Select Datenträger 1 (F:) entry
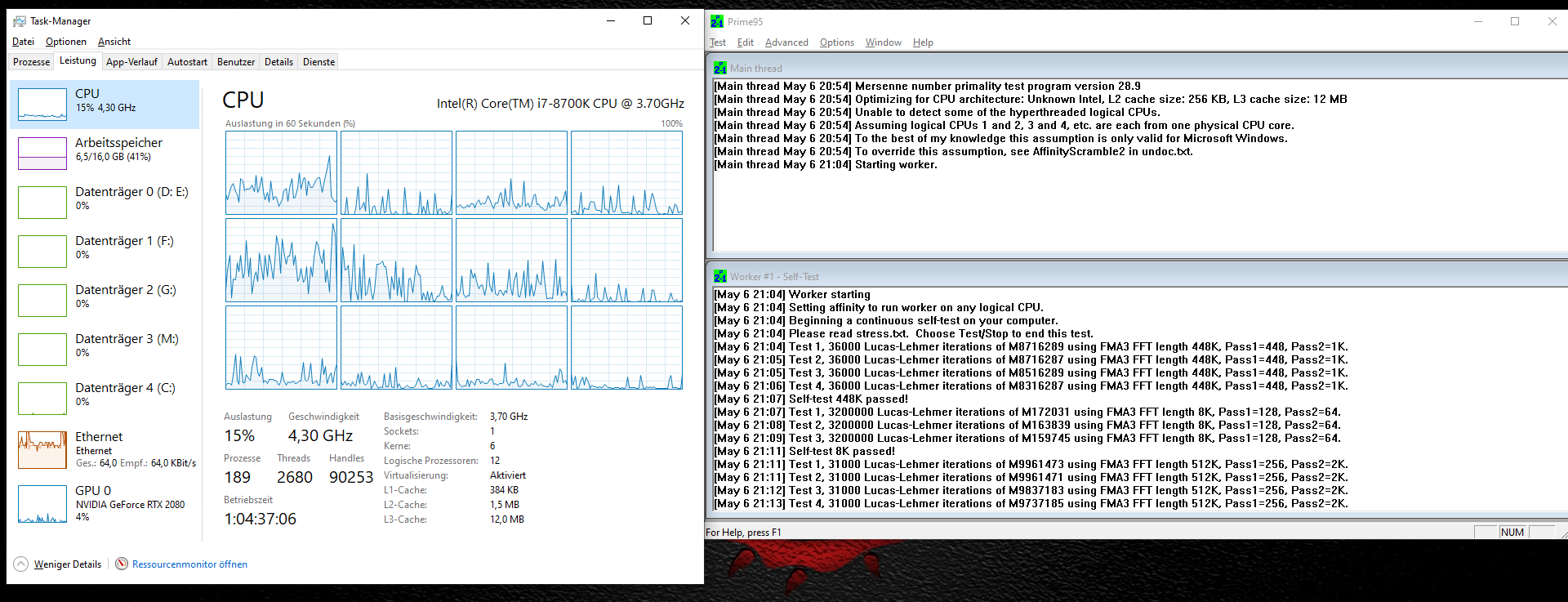Image resolution: width=1568 pixels, height=602 pixels. click(105, 251)
